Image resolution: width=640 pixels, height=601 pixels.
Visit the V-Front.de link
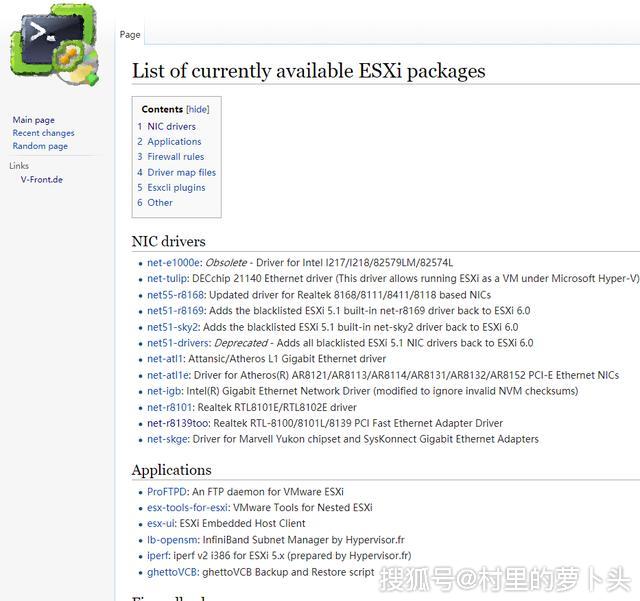[42, 180]
